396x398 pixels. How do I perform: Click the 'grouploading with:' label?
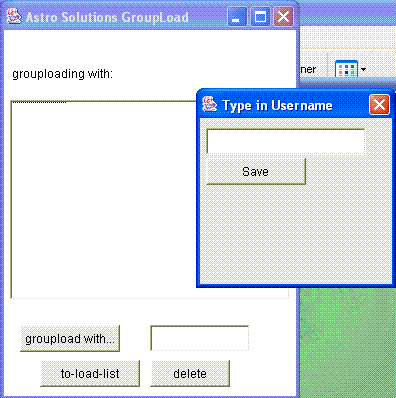(x=63, y=74)
